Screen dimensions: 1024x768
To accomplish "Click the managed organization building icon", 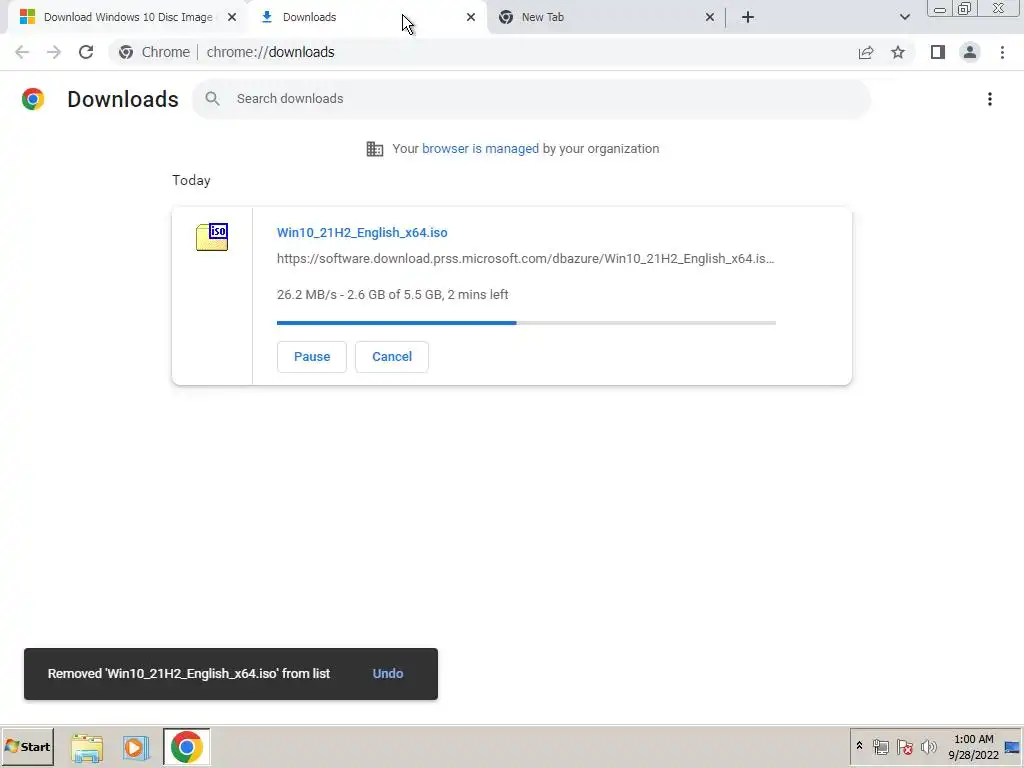I will [375, 149].
